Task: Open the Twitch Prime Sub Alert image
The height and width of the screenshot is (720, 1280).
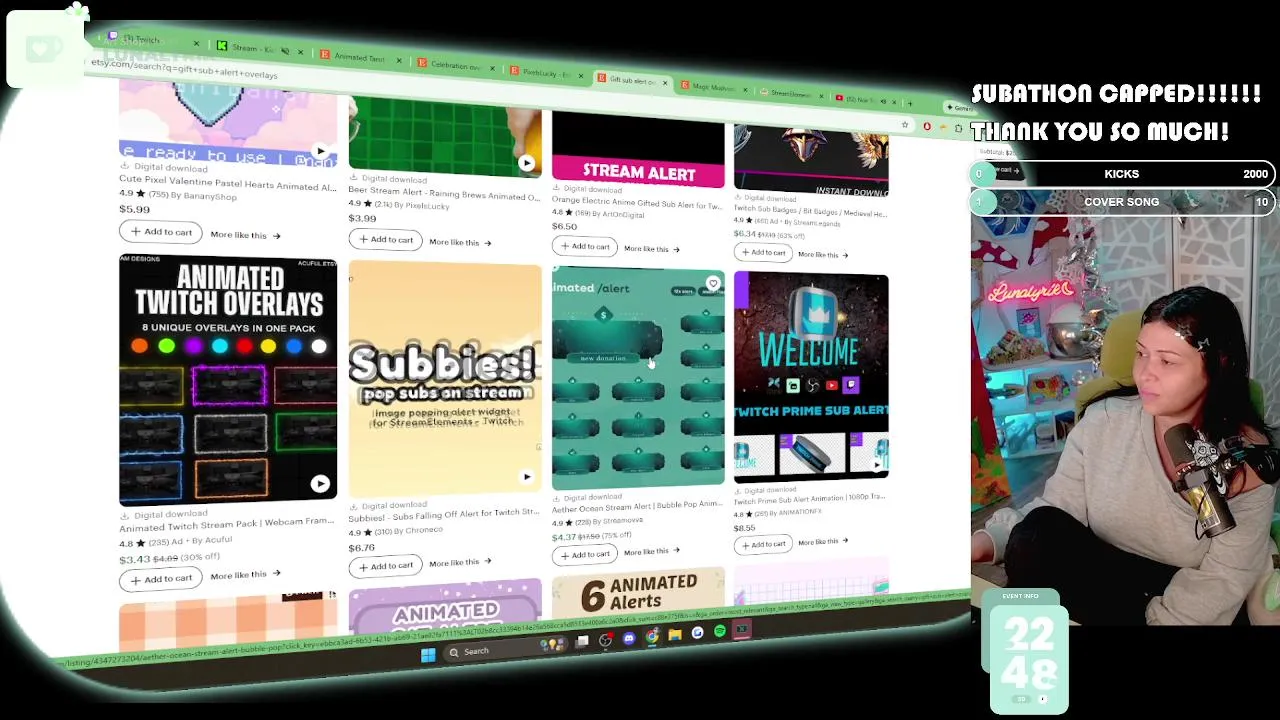Action: tap(811, 378)
